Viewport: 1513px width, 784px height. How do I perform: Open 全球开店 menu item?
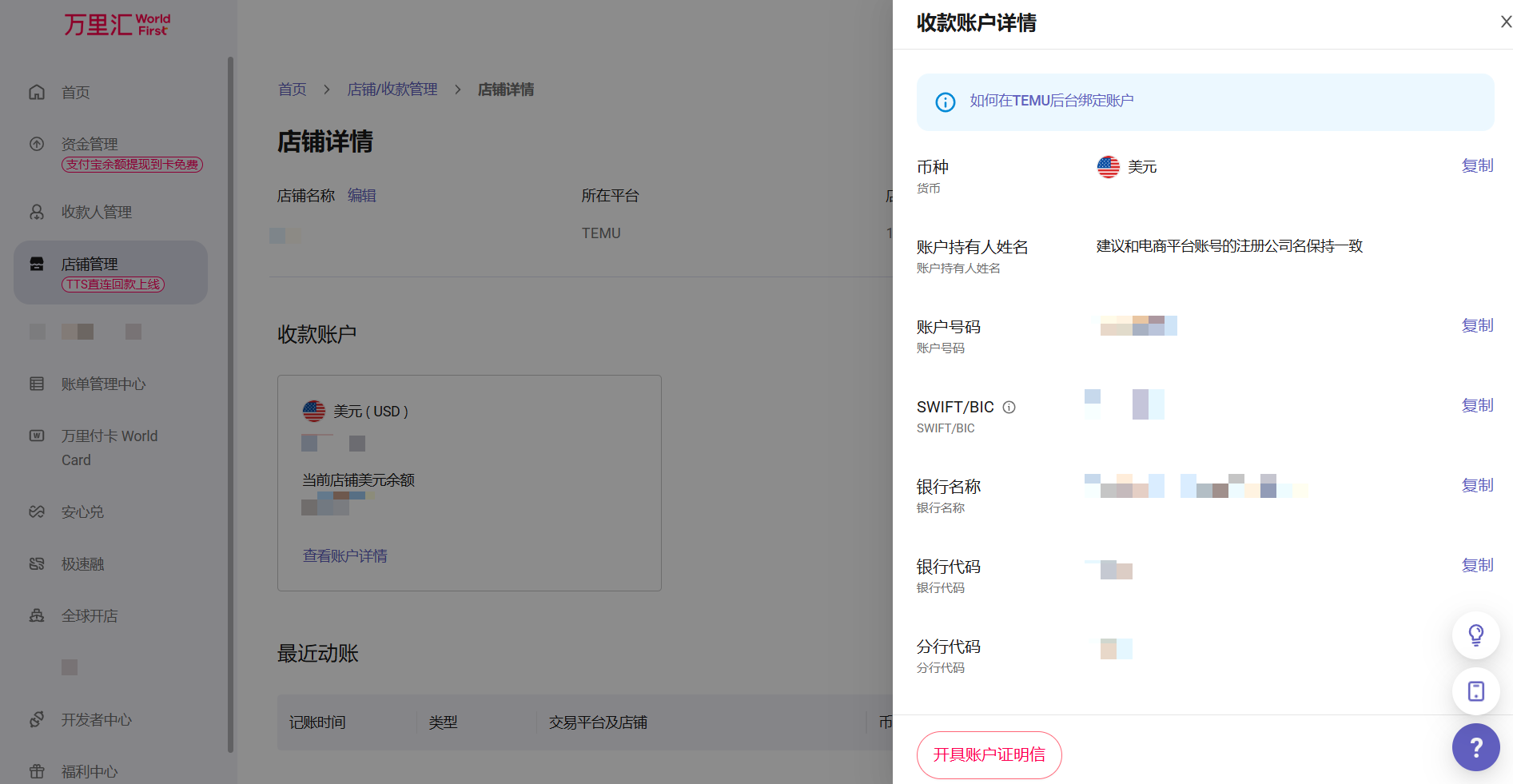click(x=90, y=615)
